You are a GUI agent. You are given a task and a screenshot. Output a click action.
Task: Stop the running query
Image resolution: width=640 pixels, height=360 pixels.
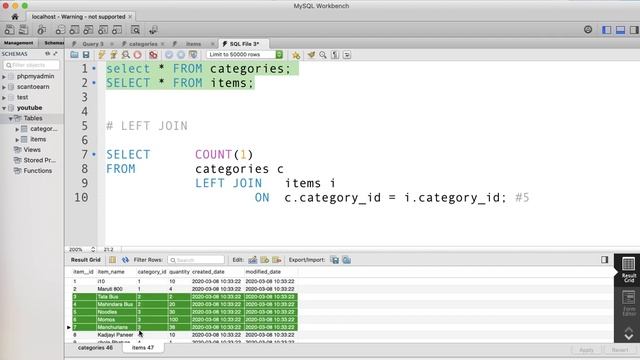138,55
